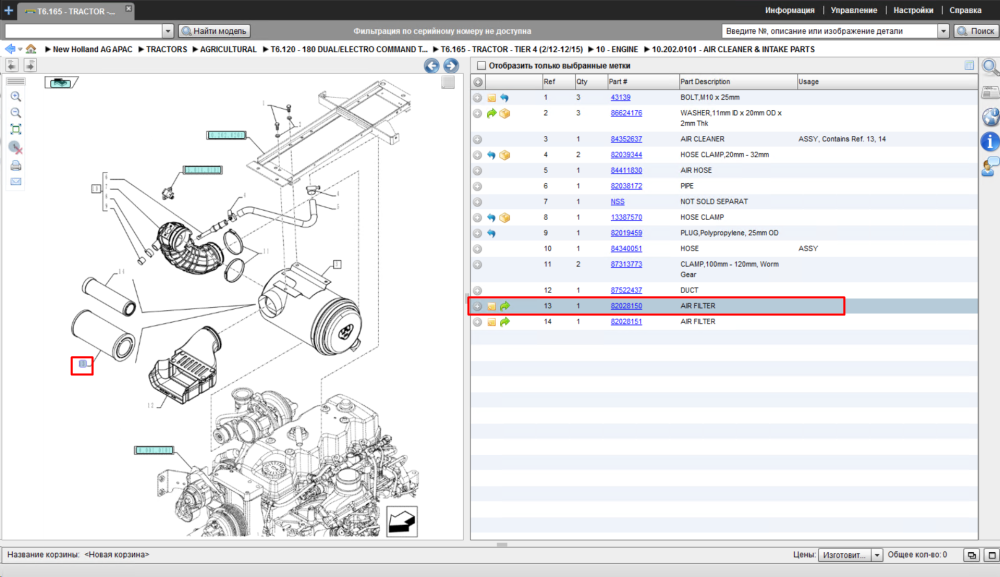The height and width of the screenshot is (577, 1000).
Task: Click the blue arrow on the PLUG Polypropylene row
Action: pos(492,233)
